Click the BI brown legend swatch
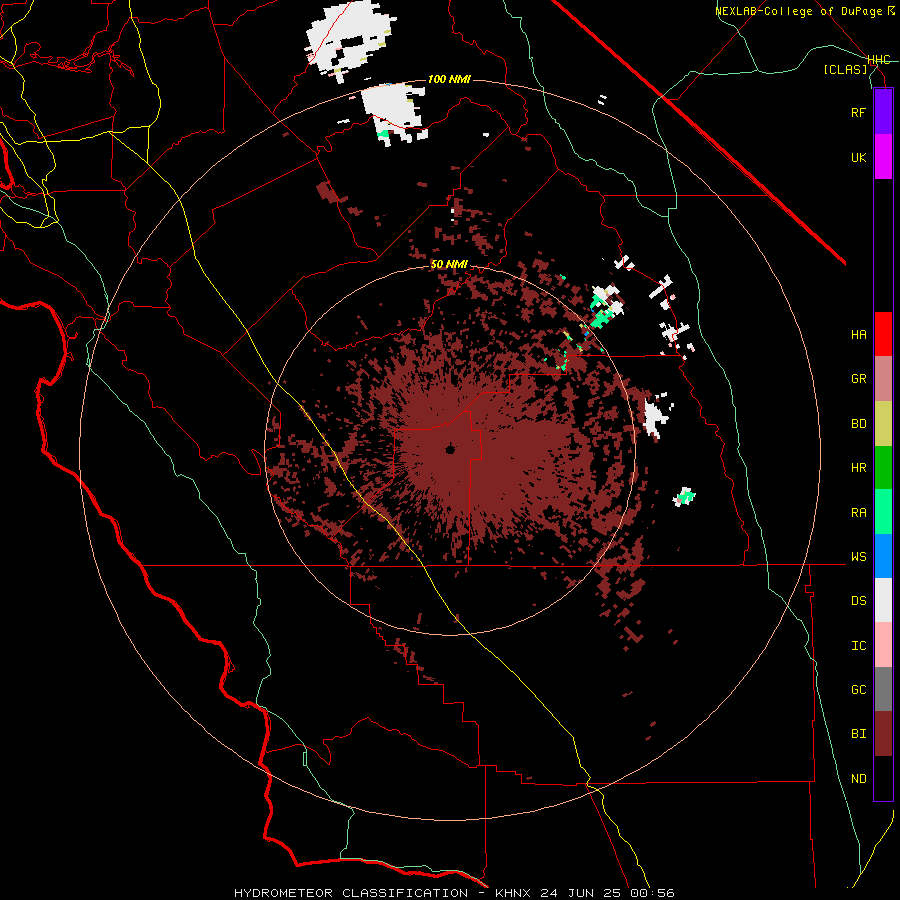 (883, 734)
